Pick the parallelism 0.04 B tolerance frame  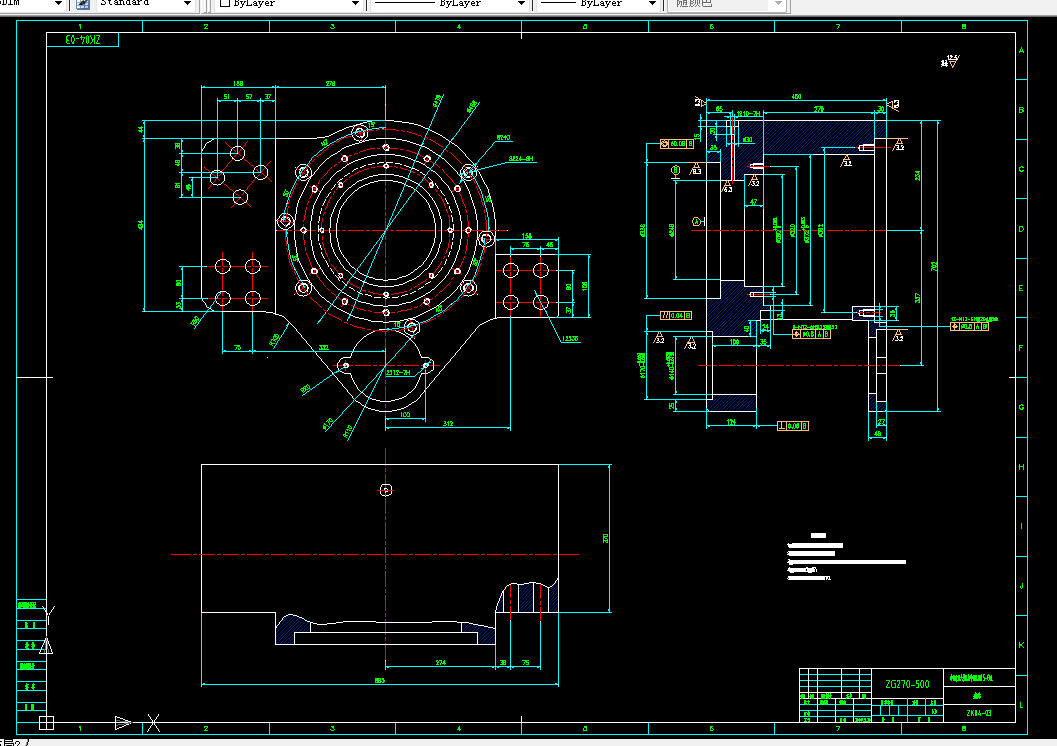coord(676,315)
